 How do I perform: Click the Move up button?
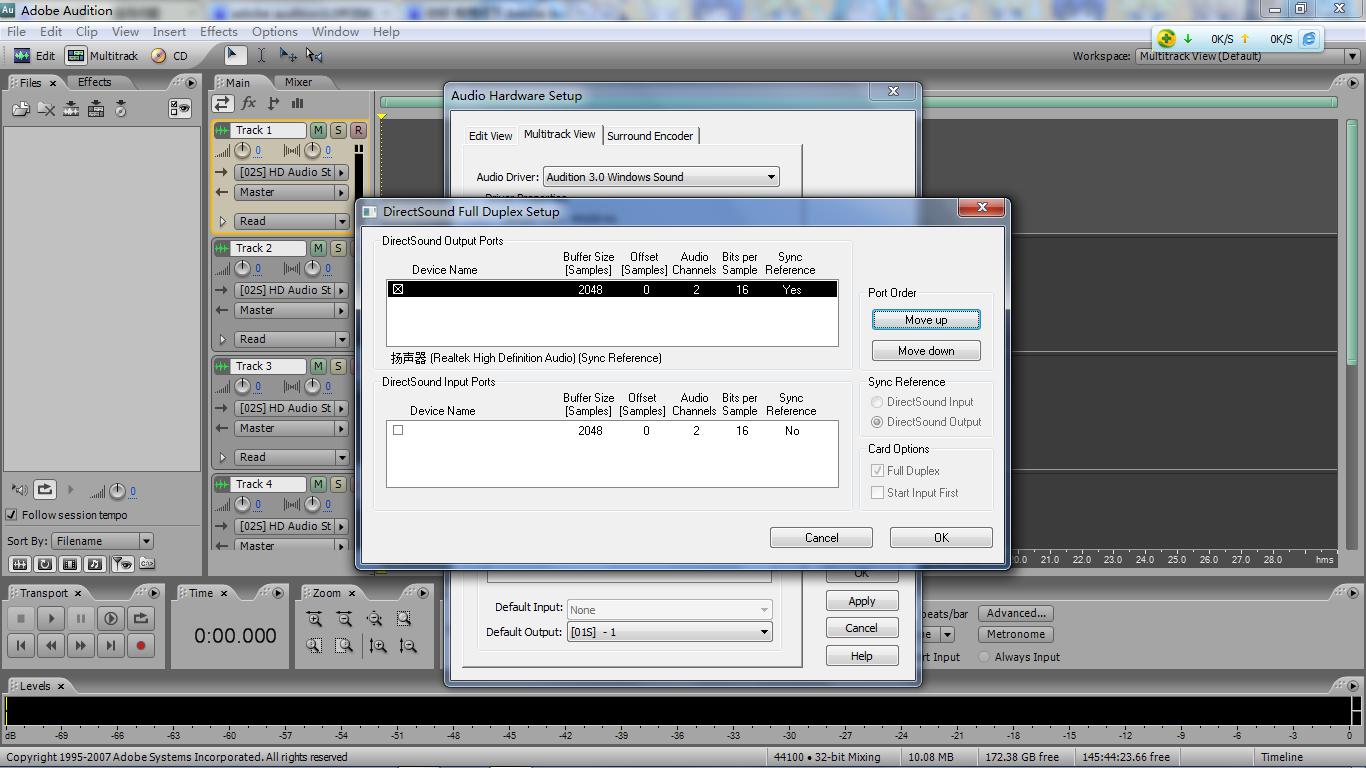926,320
